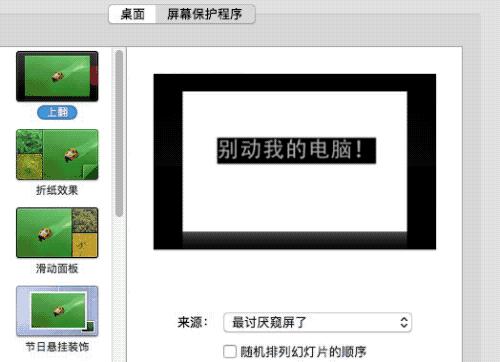Open the 来源 dropdown showing 最讨厌窥屏了
Screen dimensions: 500x362
pos(318,322)
